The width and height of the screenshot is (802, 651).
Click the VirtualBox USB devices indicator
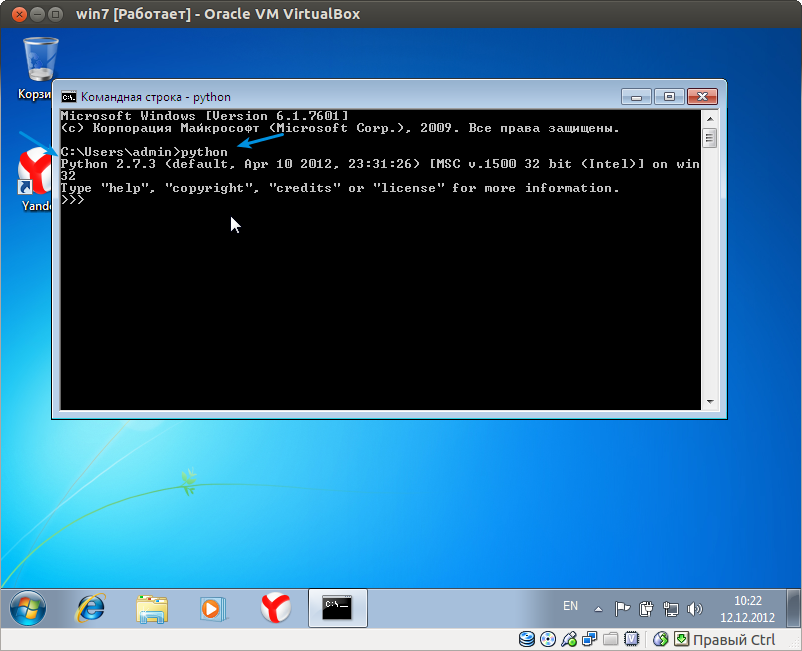[569, 639]
